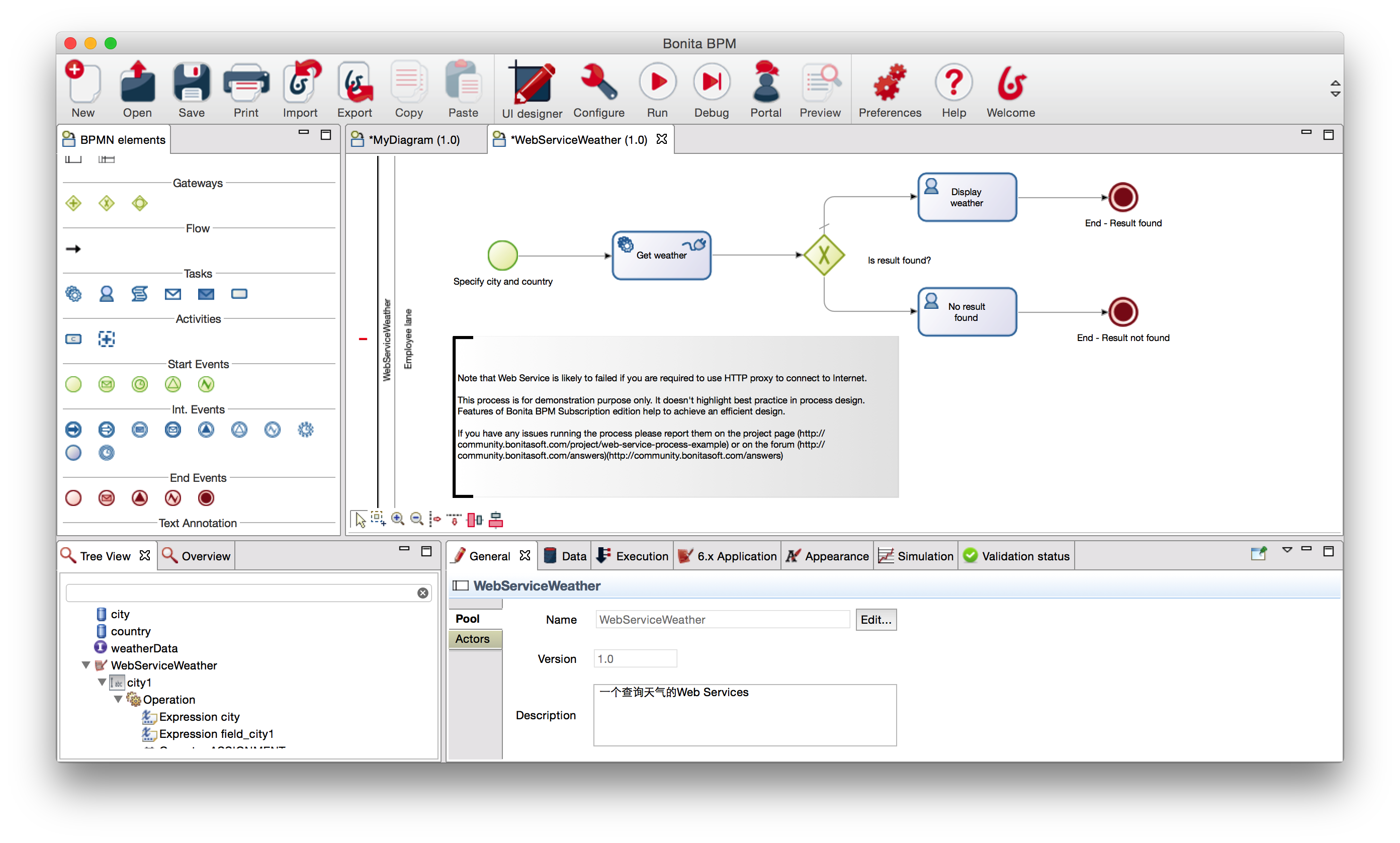Screen dimensions: 1400x843
Task: Open the Validation status tab
Action: (x=1017, y=556)
